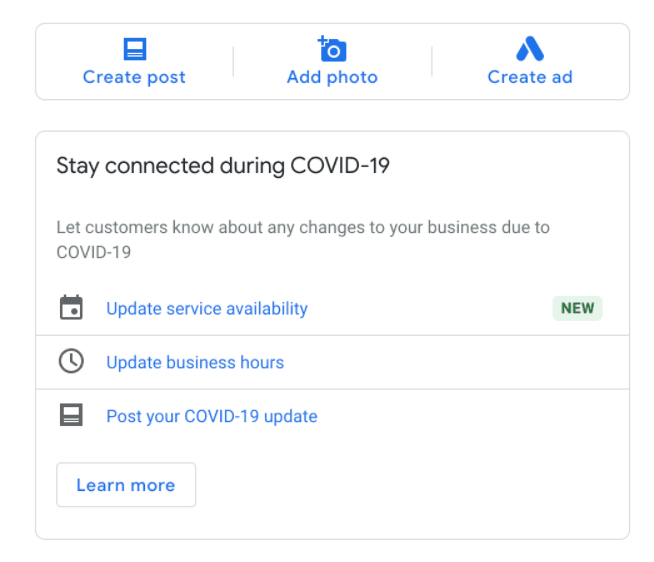Click the green NEW badge
654x562 pixels.
577,308
